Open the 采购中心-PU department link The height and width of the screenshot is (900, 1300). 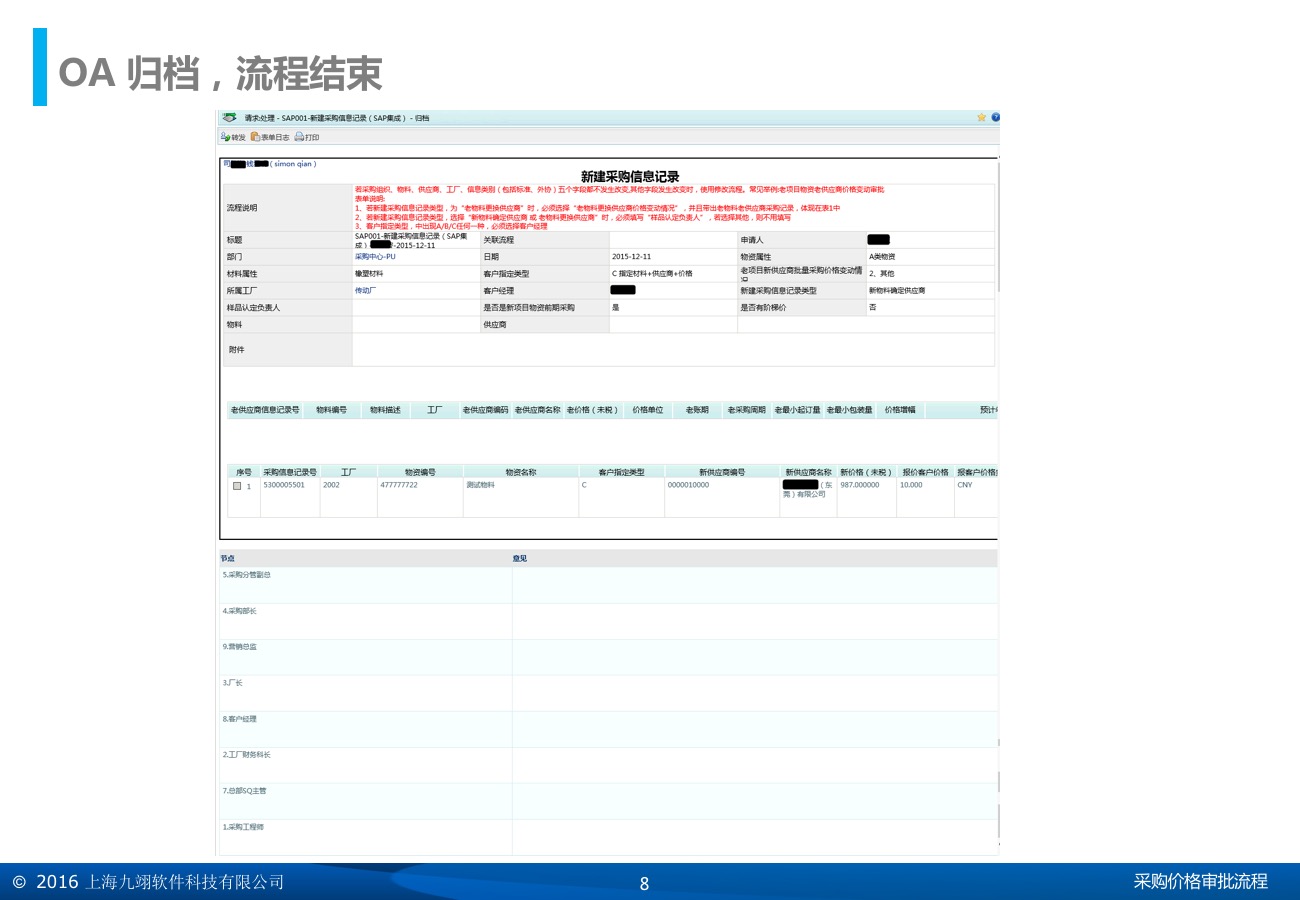tap(375, 257)
